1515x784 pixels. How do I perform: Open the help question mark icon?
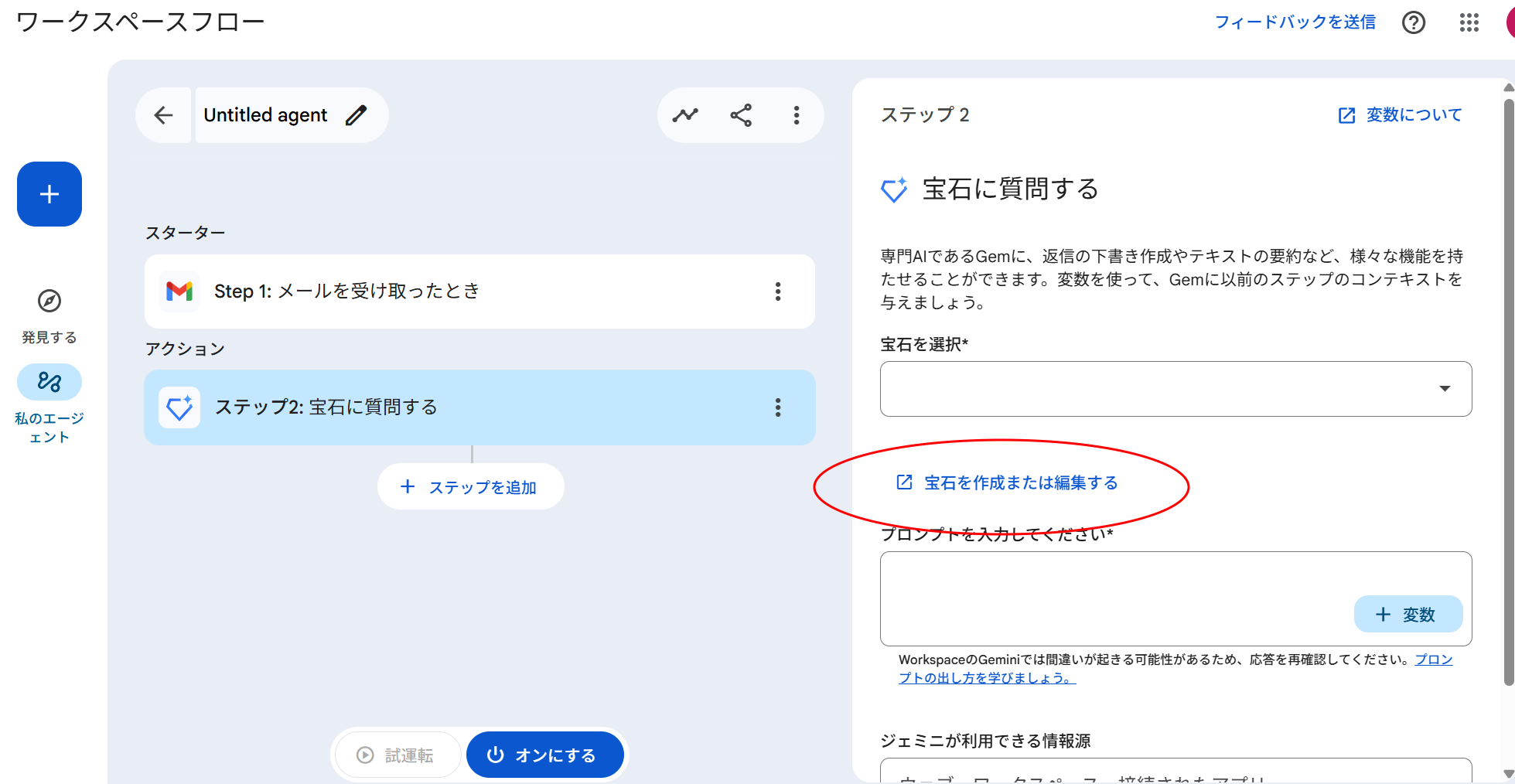pyautogui.click(x=1413, y=22)
